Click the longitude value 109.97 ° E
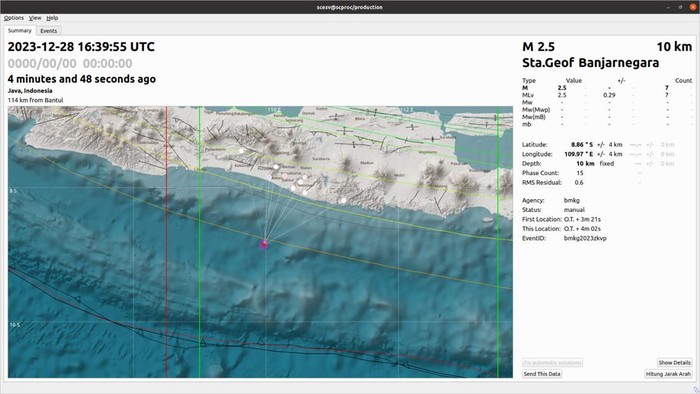The height and width of the screenshot is (394, 700). 579,154
